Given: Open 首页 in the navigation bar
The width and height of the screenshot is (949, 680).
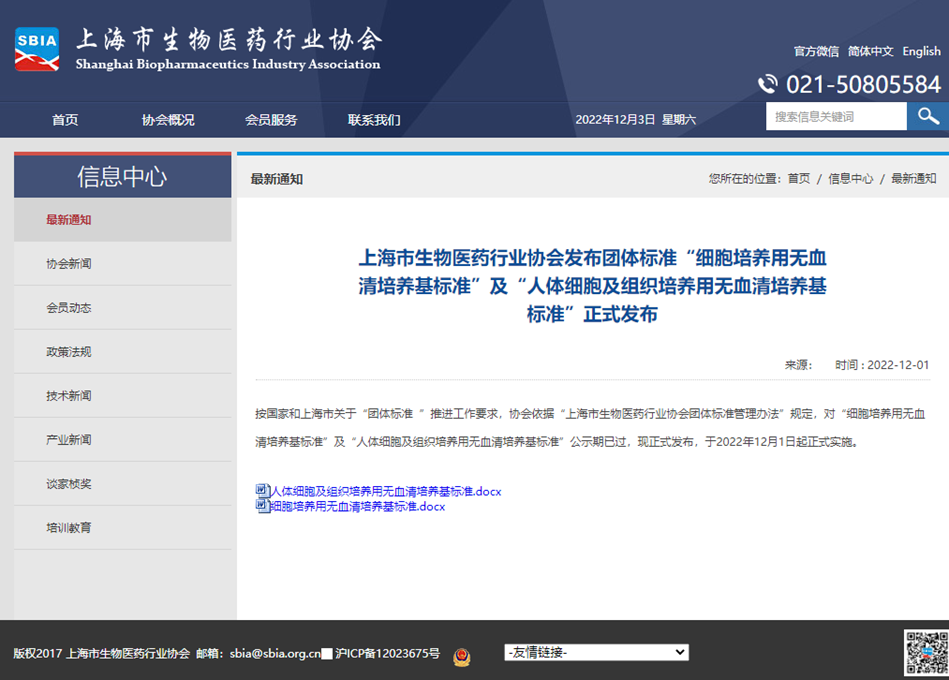Looking at the screenshot, I should (x=65, y=120).
